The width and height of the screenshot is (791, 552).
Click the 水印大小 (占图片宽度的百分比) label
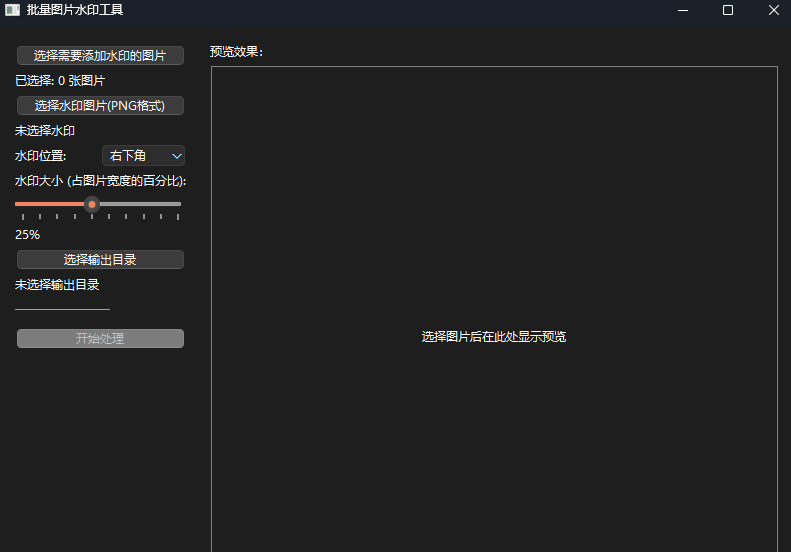[100, 181]
